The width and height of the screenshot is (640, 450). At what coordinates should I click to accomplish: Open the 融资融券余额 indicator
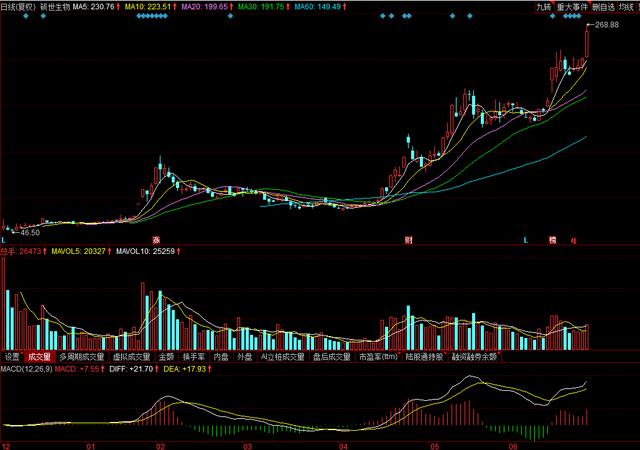tap(474, 356)
